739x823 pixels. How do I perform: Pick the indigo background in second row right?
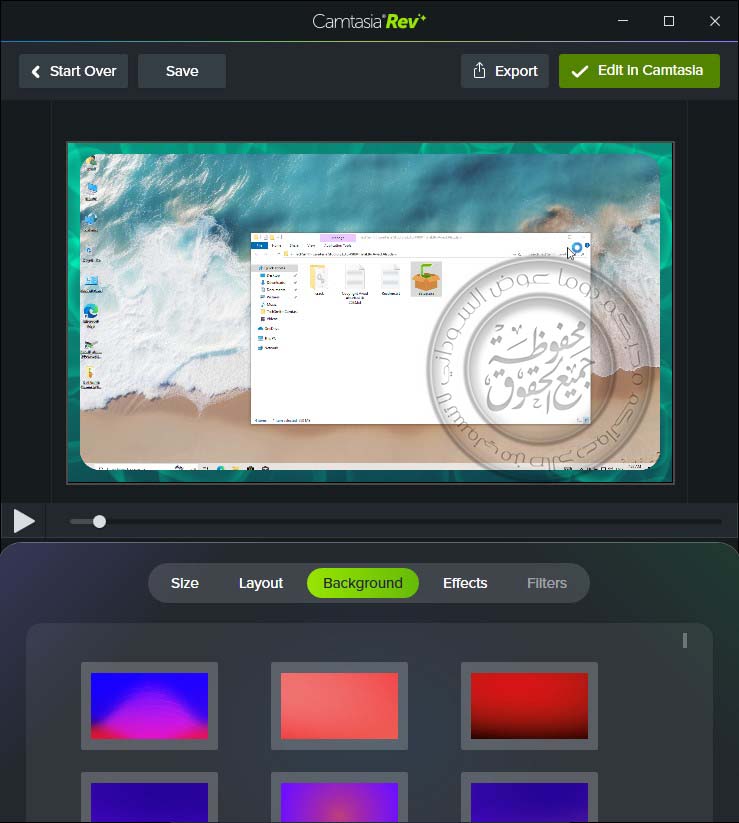pos(529,800)
